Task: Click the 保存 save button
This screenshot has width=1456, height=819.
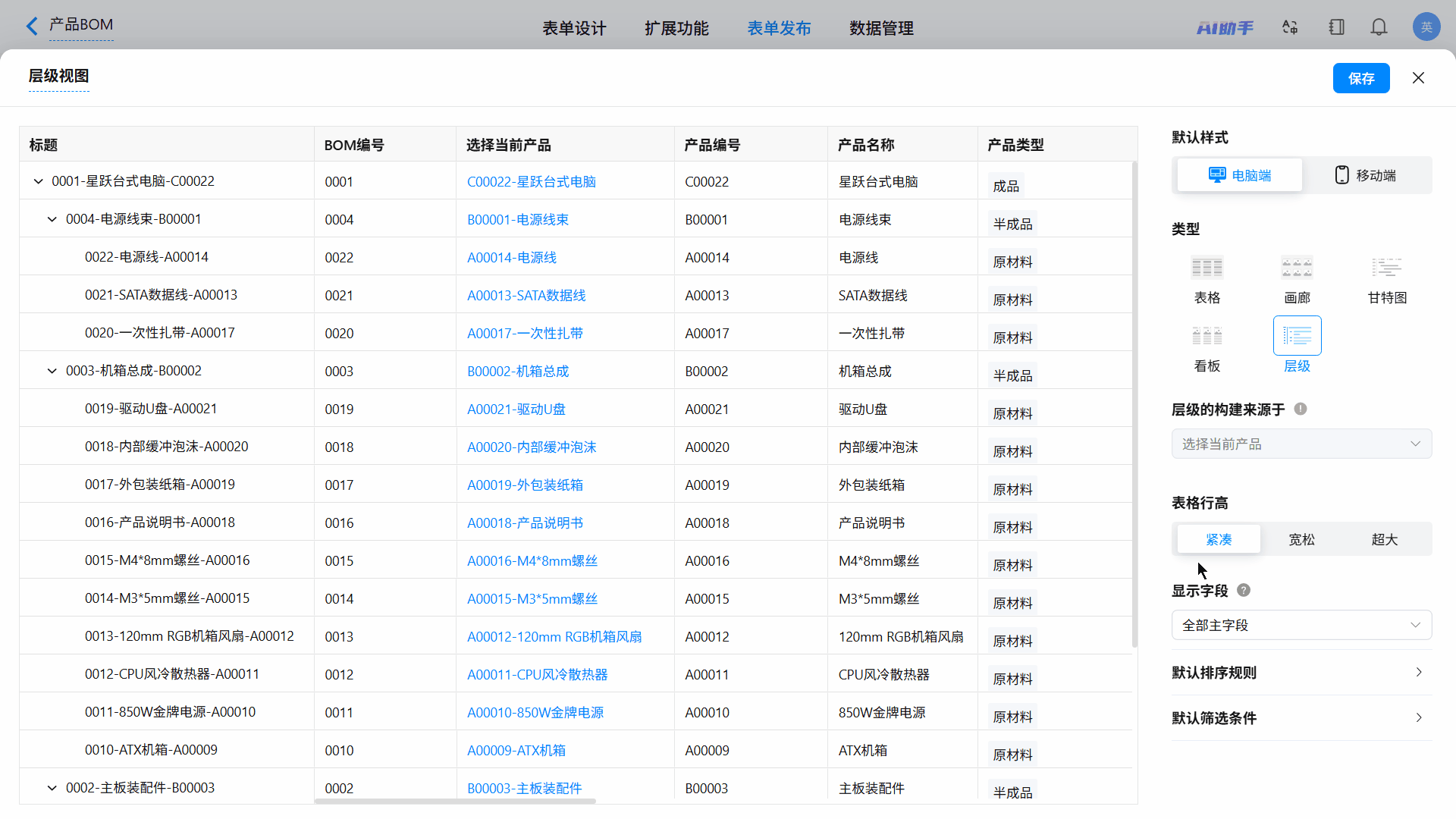Action: [x=1360, y=78]
